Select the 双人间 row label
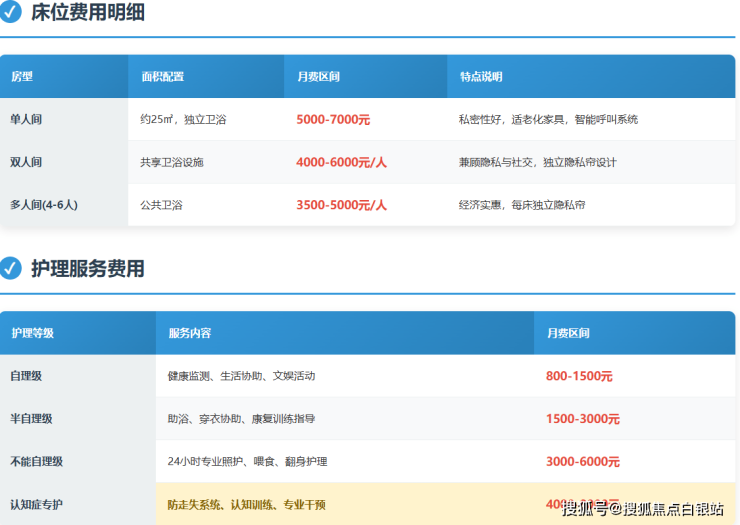Screen dimensions: 740x525 tap(26, 162)
